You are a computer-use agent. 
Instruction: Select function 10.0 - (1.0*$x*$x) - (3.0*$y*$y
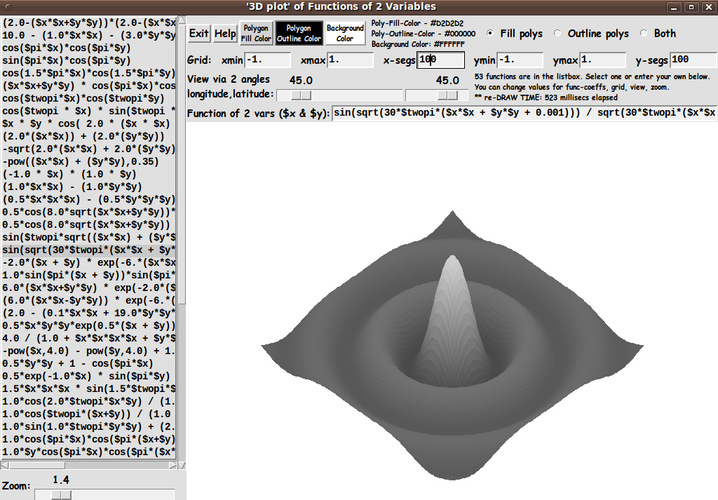click(x=88, y=35)
